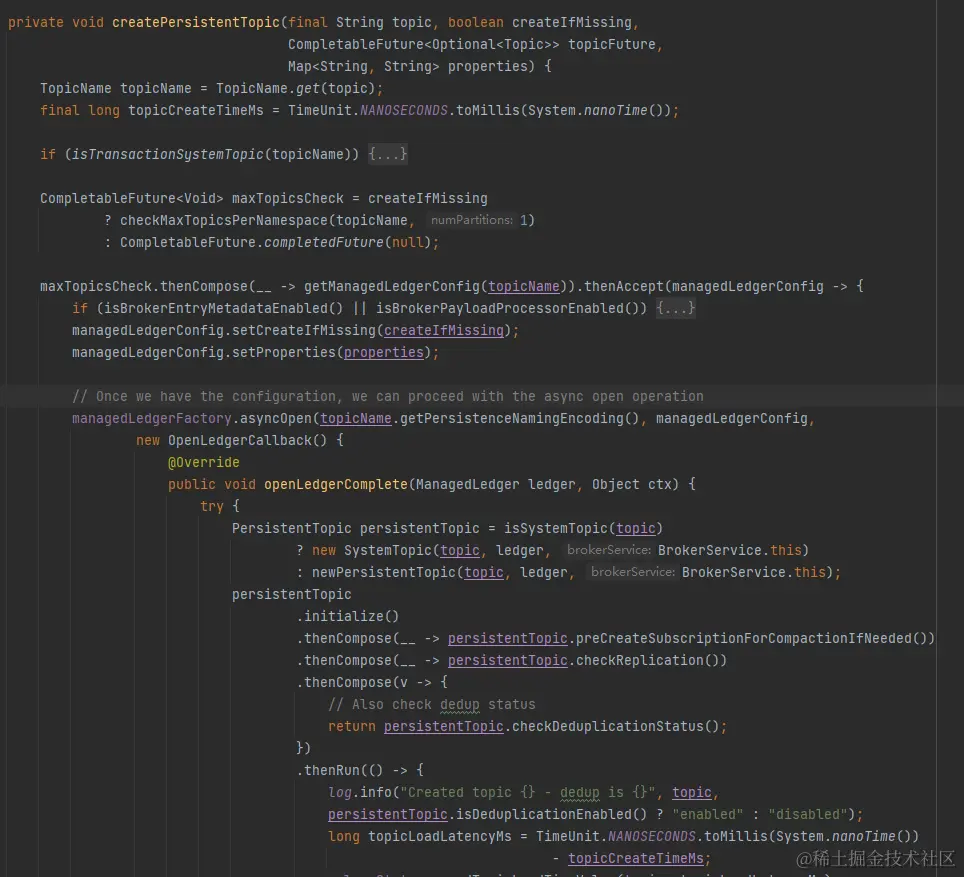Click the asyncOpen method call
This screenshot has height=877, width=964.
(x=276, y=419)
